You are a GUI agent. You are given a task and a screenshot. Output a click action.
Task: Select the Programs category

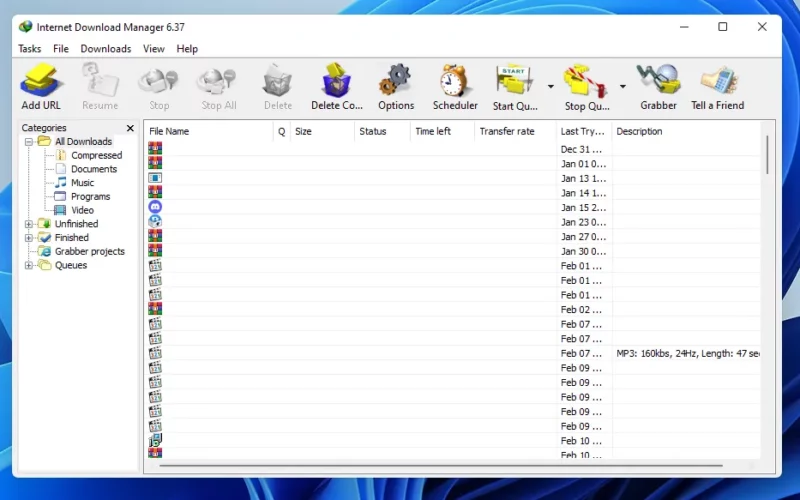coord(90,196)
